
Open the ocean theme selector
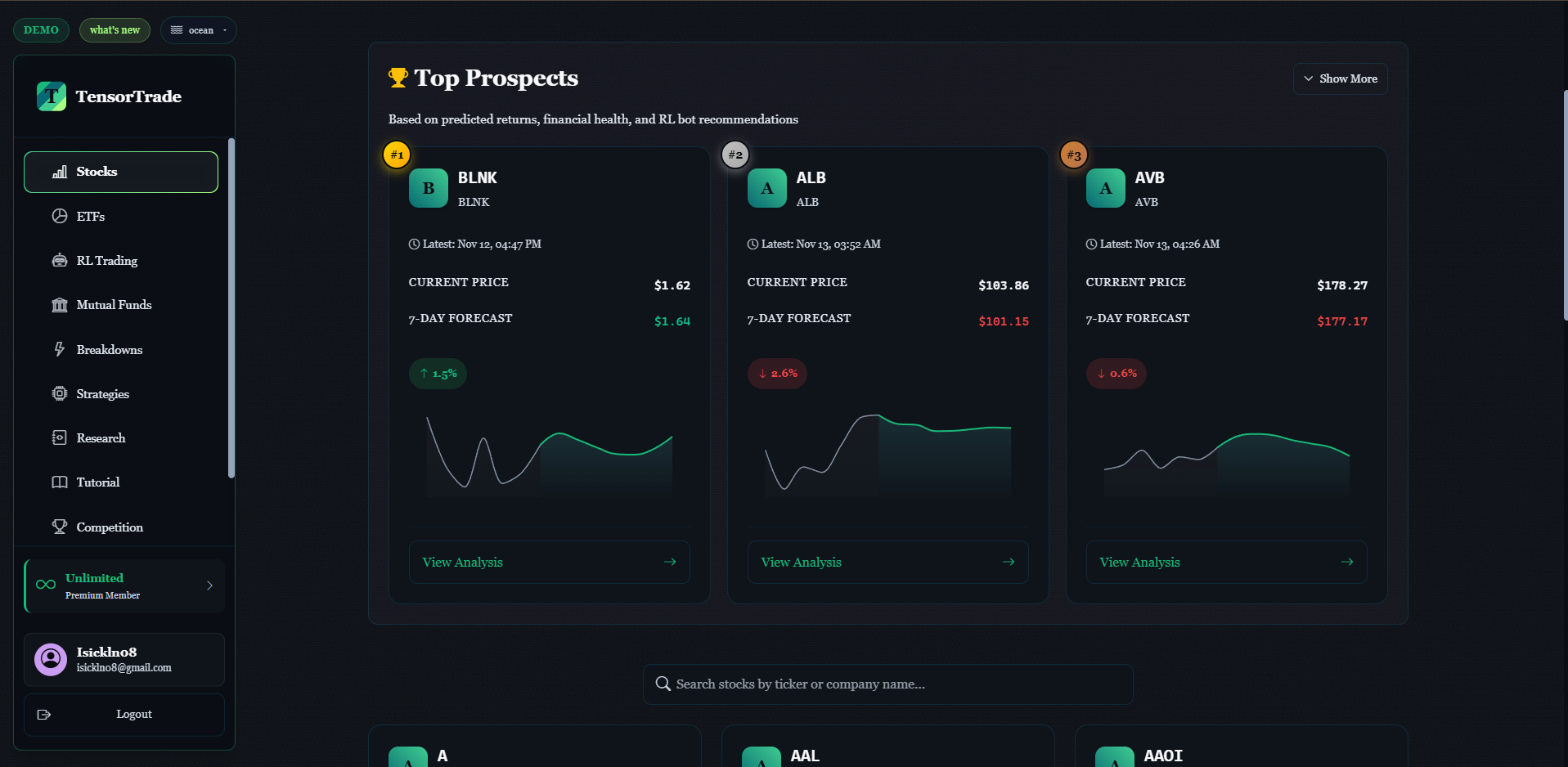tap(198, 29)
